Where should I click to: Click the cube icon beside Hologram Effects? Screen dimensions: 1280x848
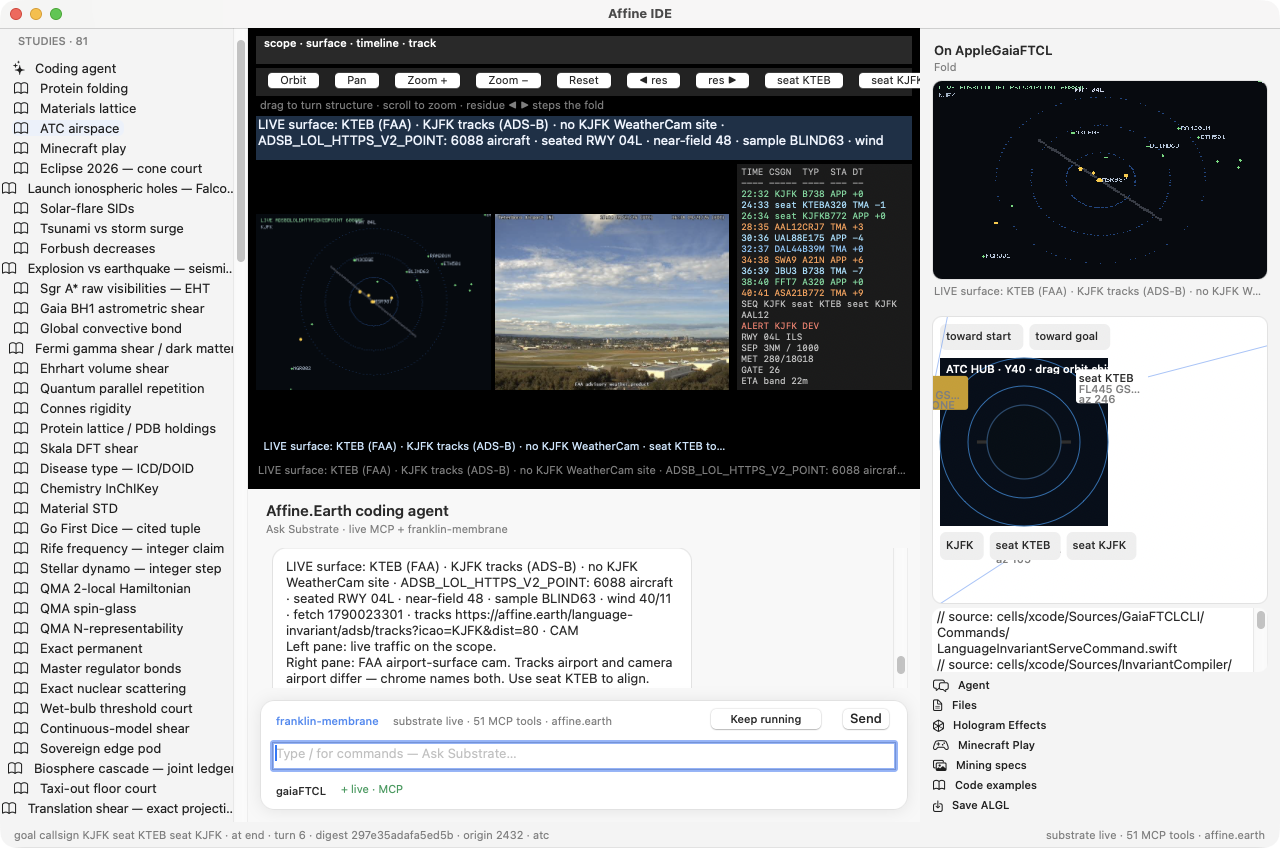coord(938,725)
